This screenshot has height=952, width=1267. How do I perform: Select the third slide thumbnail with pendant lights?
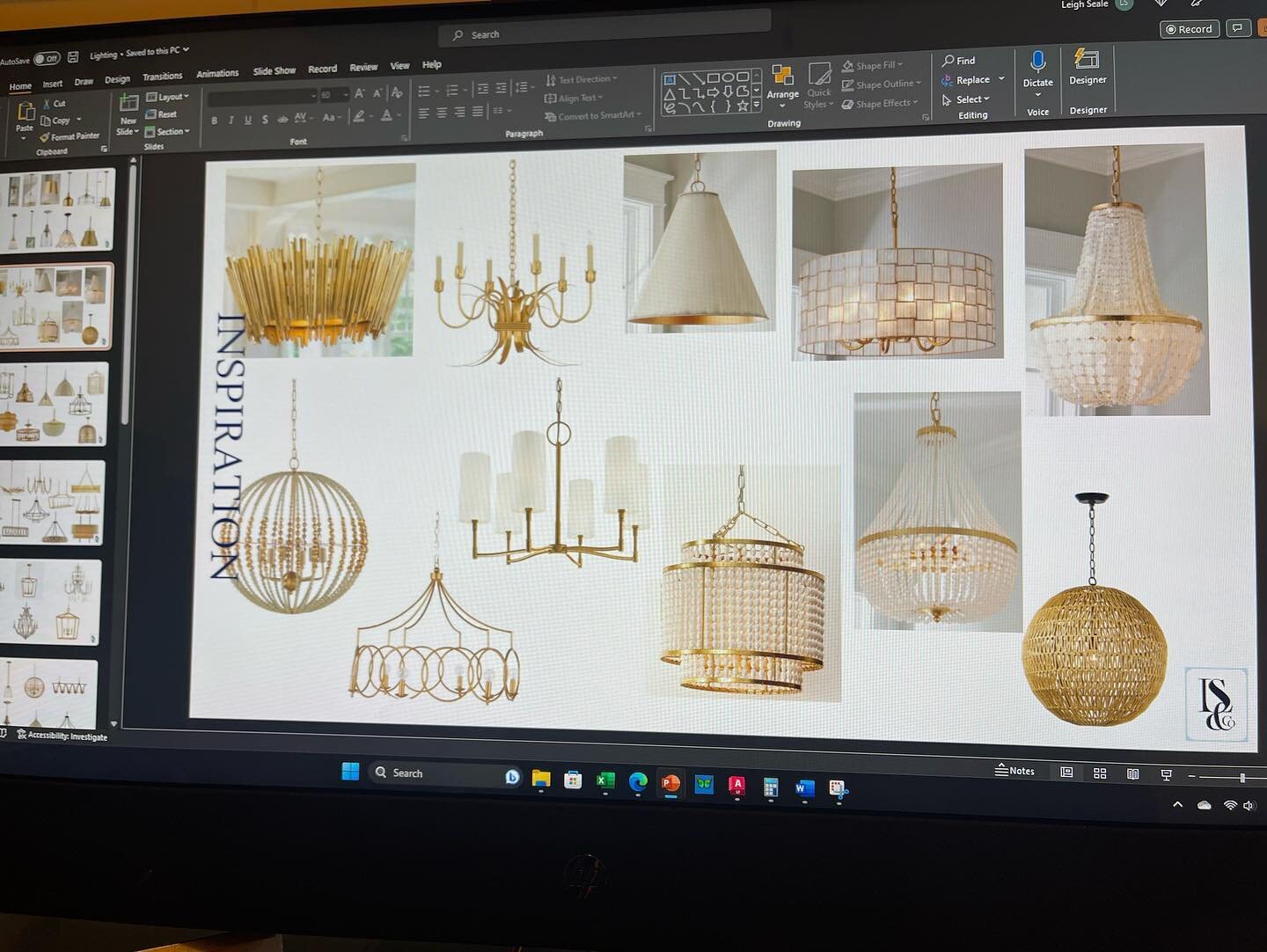55,403
